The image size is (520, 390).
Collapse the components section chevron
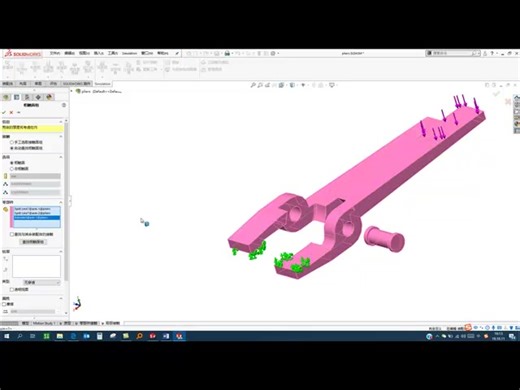[61, 202]
